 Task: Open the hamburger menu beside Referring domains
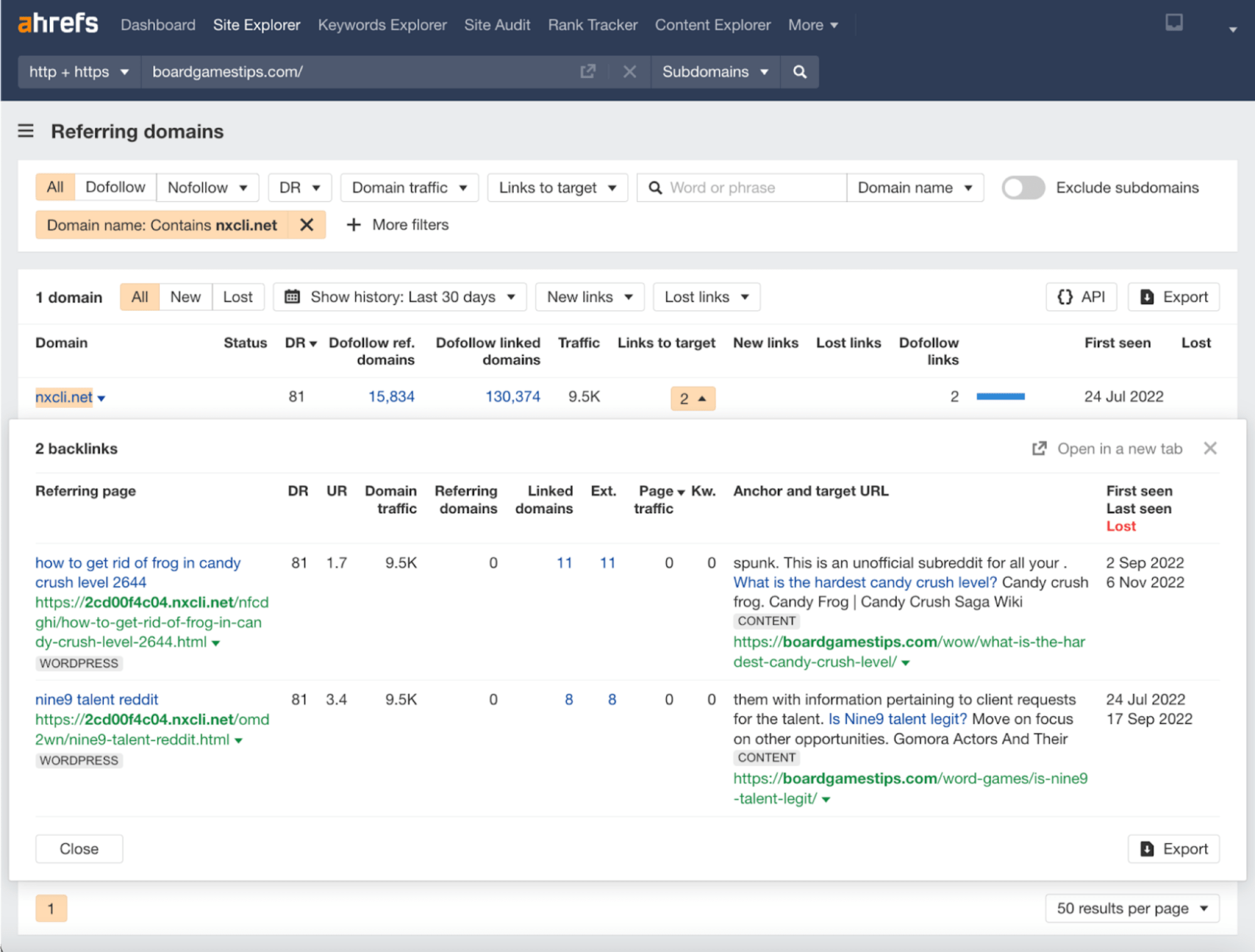25,131
